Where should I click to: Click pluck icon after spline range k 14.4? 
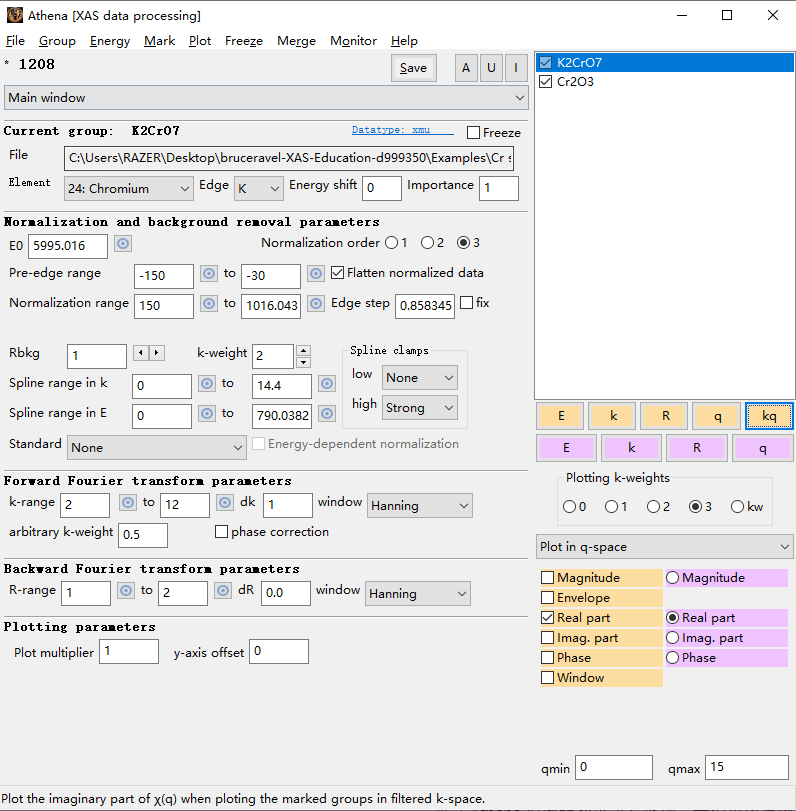[327, 384]
